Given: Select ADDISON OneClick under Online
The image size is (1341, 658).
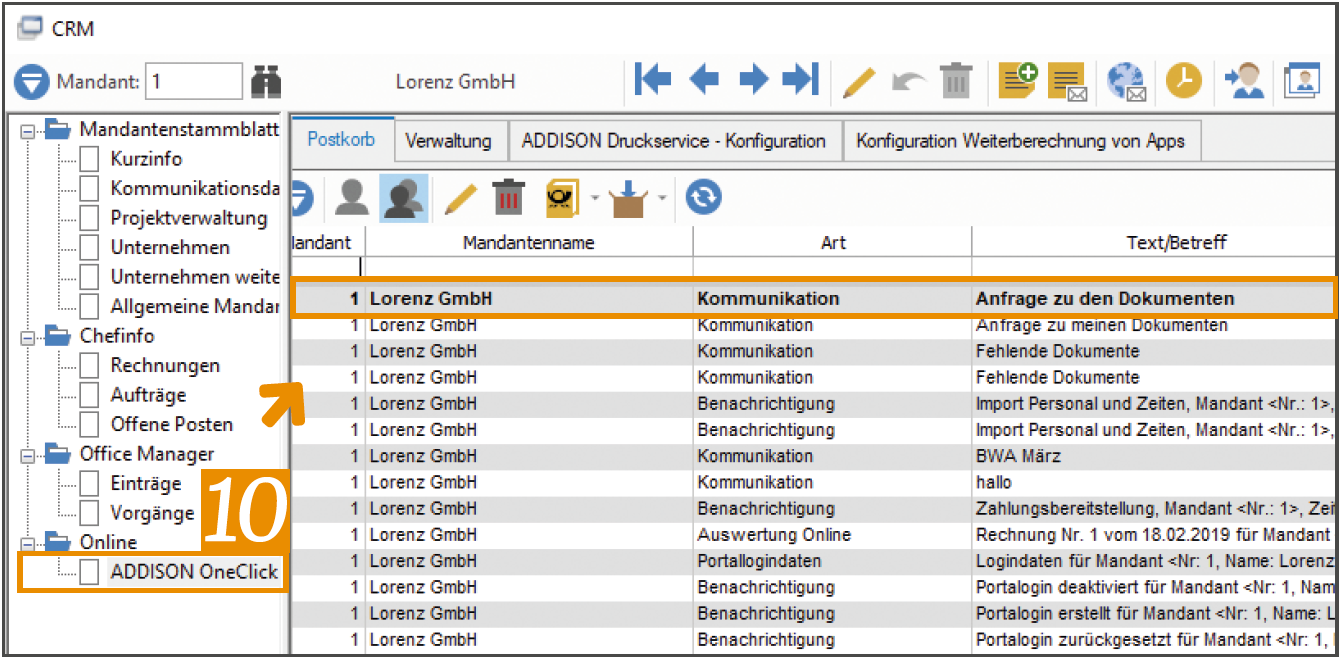Looking at the screenshot, I should [x=194, y=573].
